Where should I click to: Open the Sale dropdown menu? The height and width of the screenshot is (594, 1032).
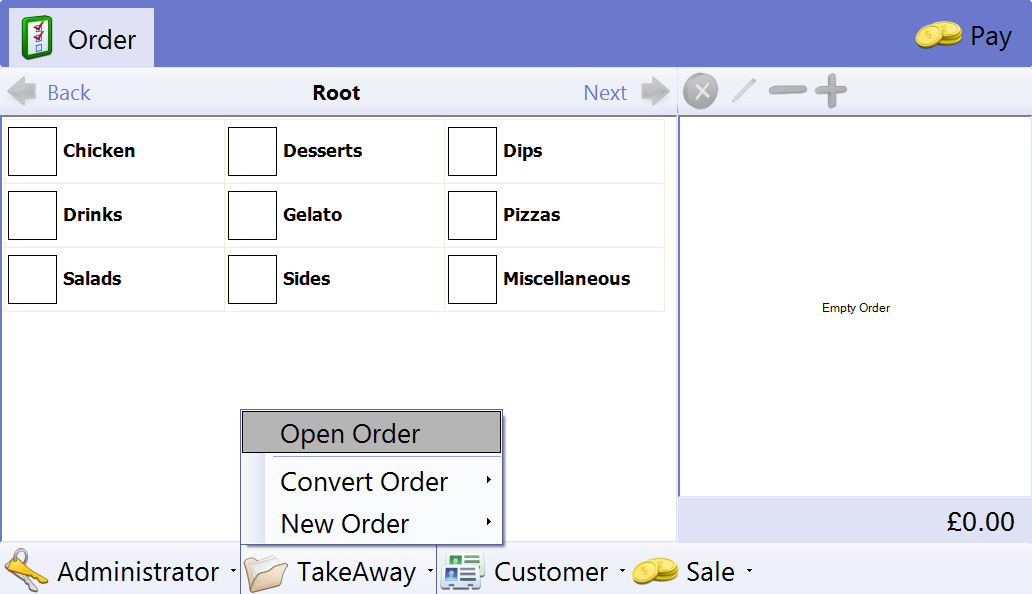(749, 572)
